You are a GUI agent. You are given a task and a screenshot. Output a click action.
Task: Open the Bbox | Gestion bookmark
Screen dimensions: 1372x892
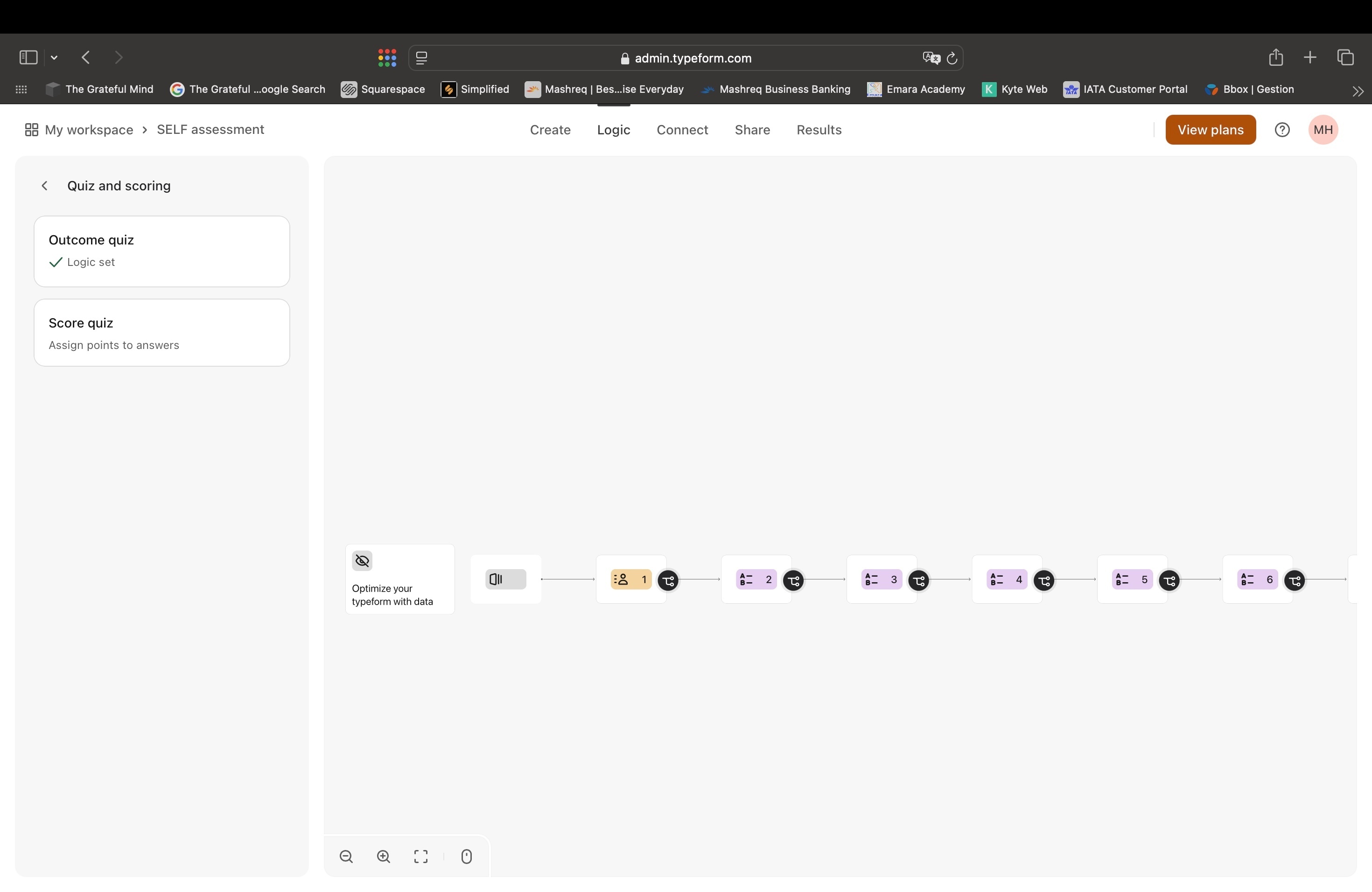click(1249, 89)
